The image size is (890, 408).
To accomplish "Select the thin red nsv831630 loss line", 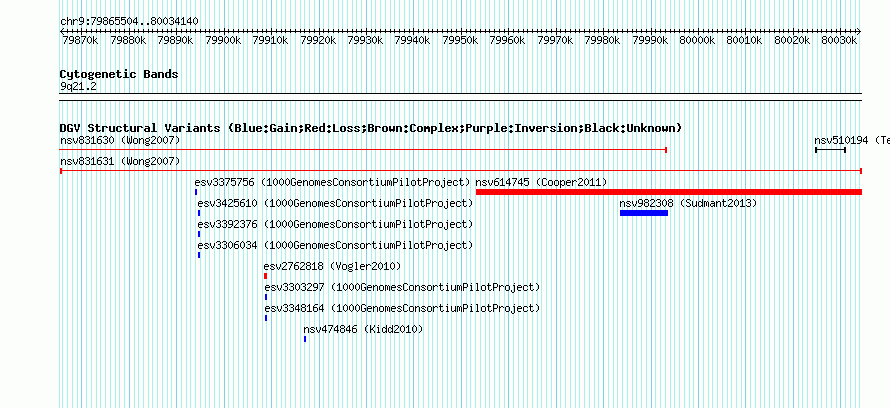I will point(363,150).
